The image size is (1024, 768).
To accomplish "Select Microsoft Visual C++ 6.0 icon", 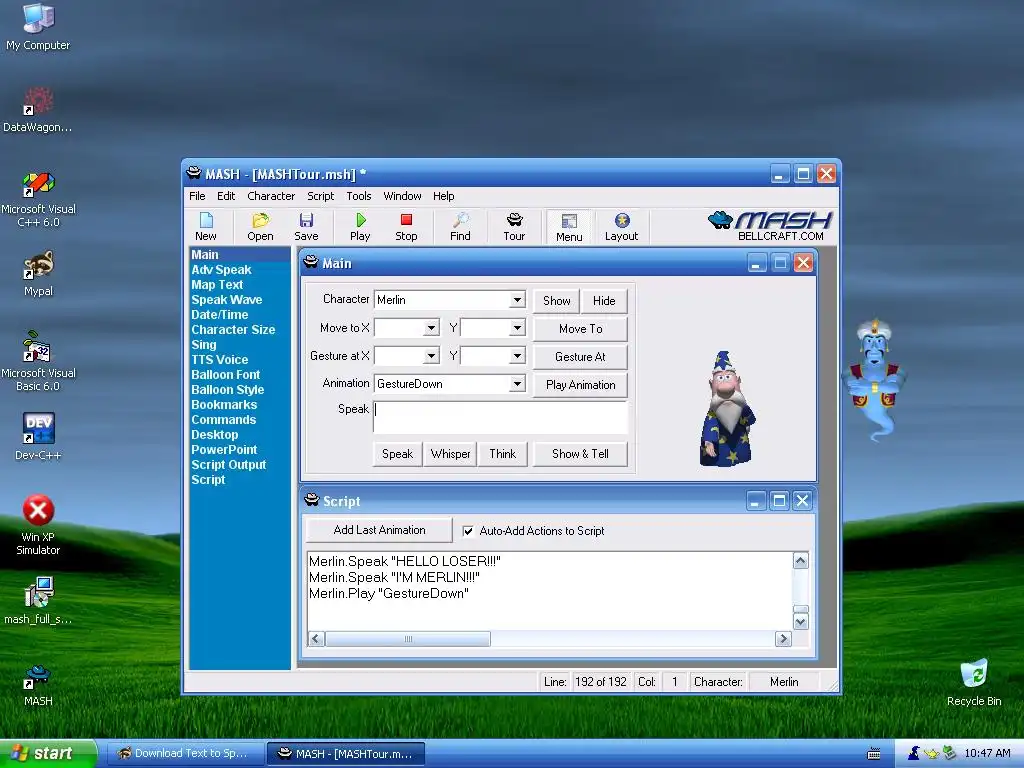I will [38, 199].
